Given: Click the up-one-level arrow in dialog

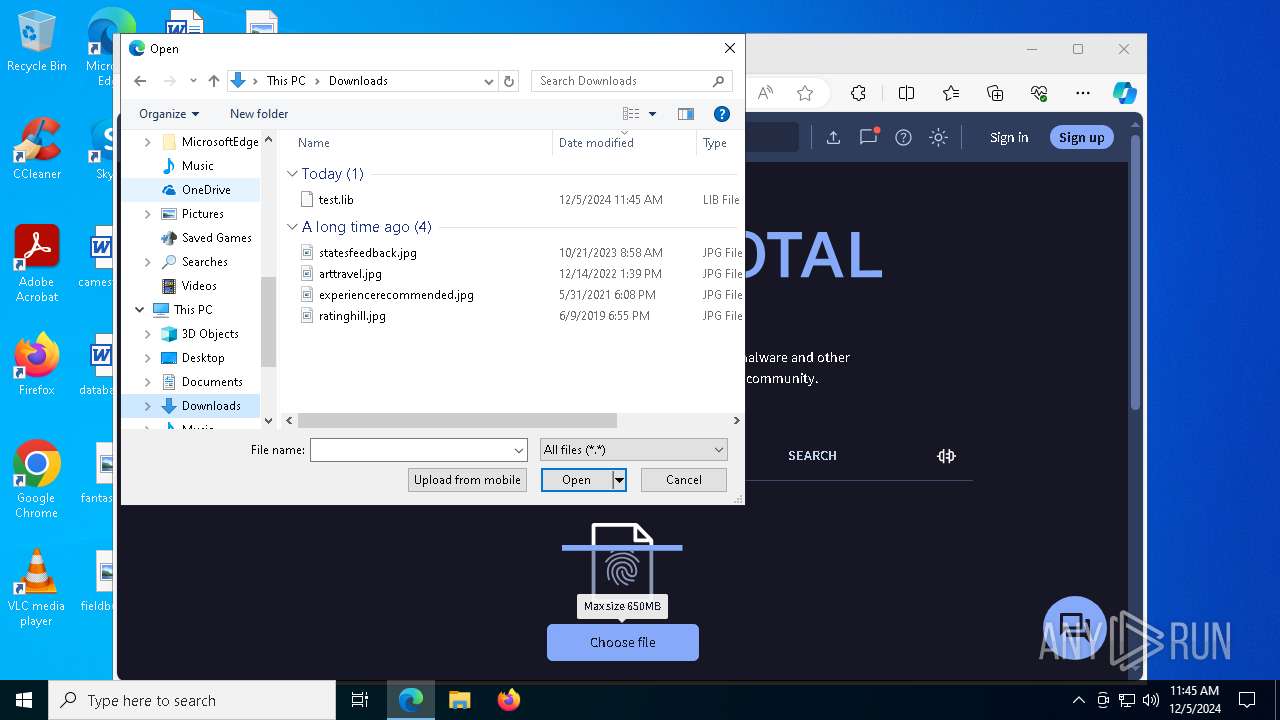Looking at the screenshot, I should point(214,81).
